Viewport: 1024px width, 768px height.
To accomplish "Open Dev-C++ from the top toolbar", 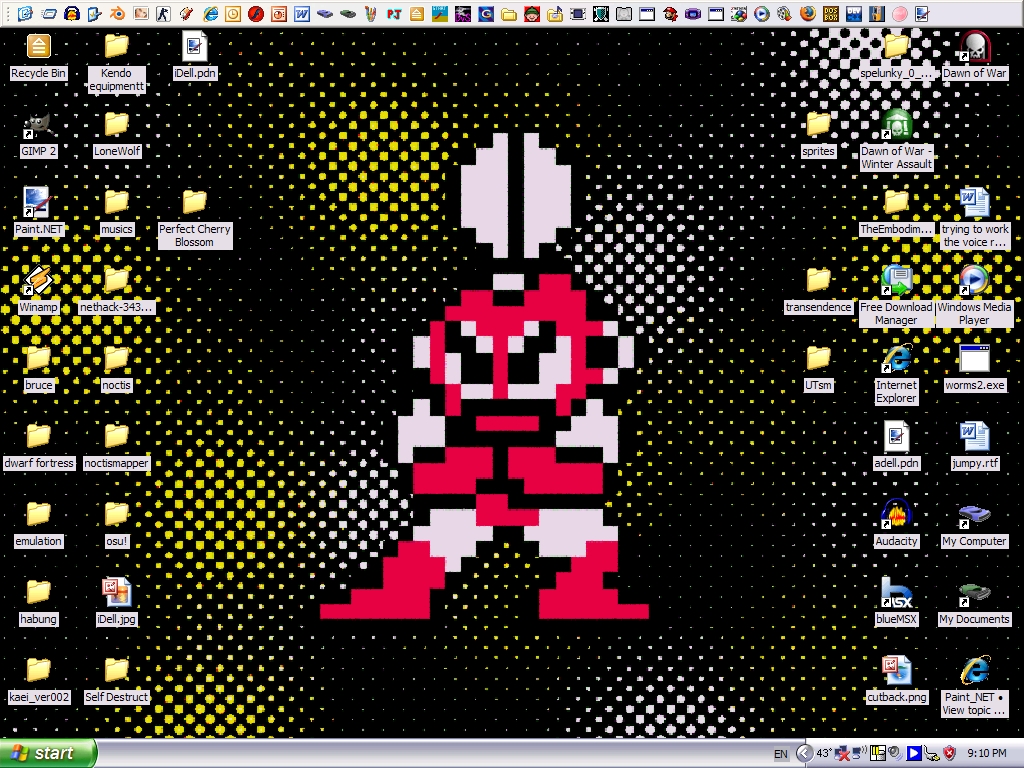I will (854, 13).
